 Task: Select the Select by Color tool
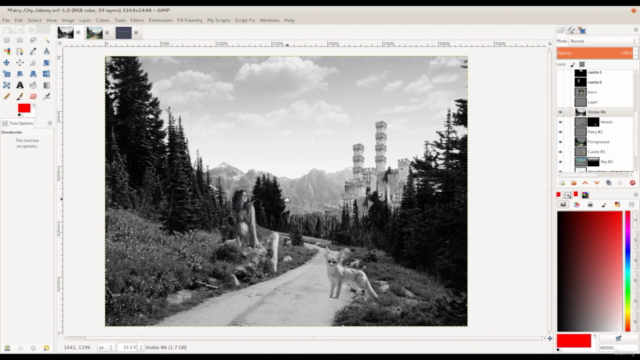pos(7,51)
